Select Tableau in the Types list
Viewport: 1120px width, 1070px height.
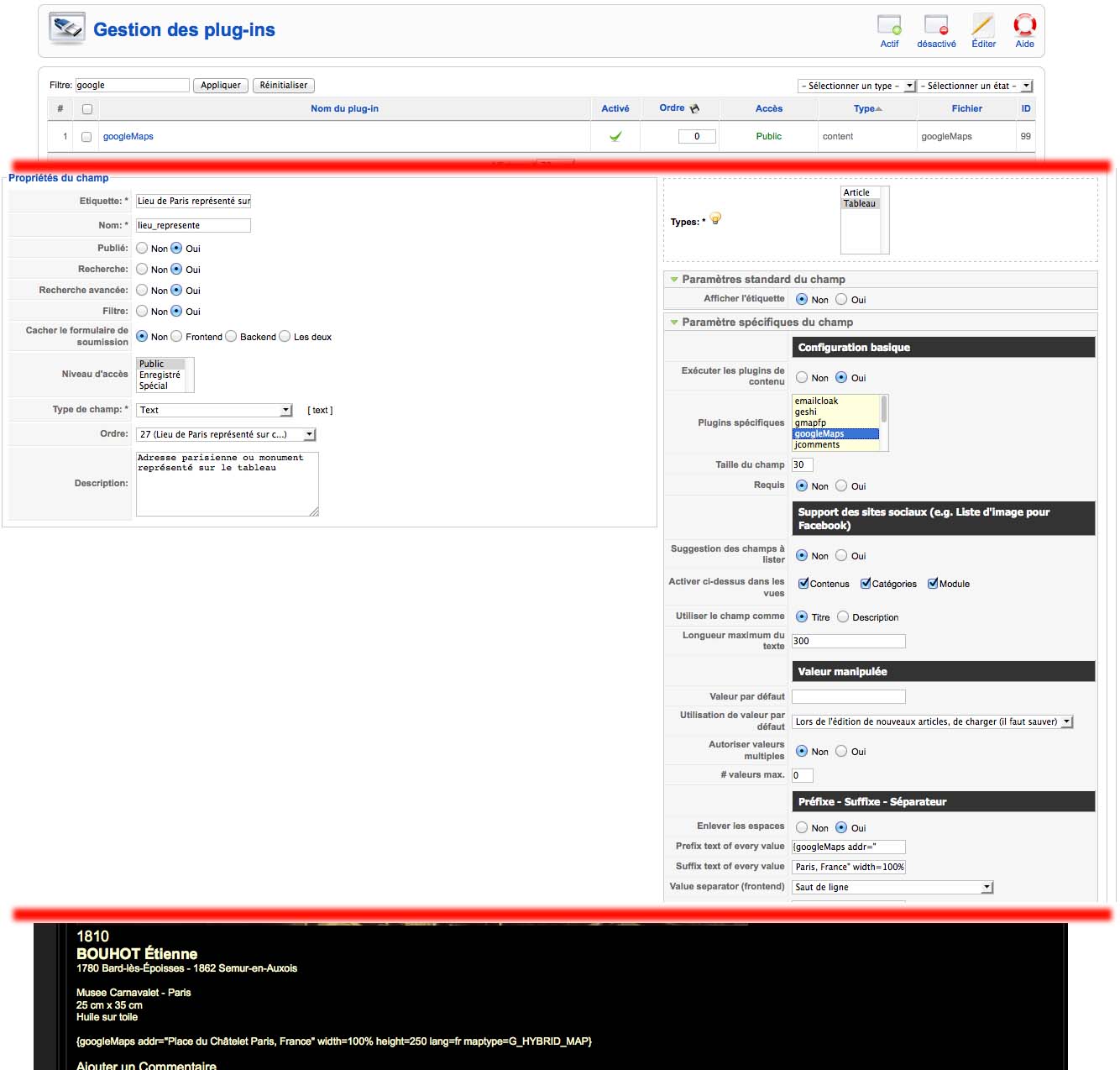860,204
